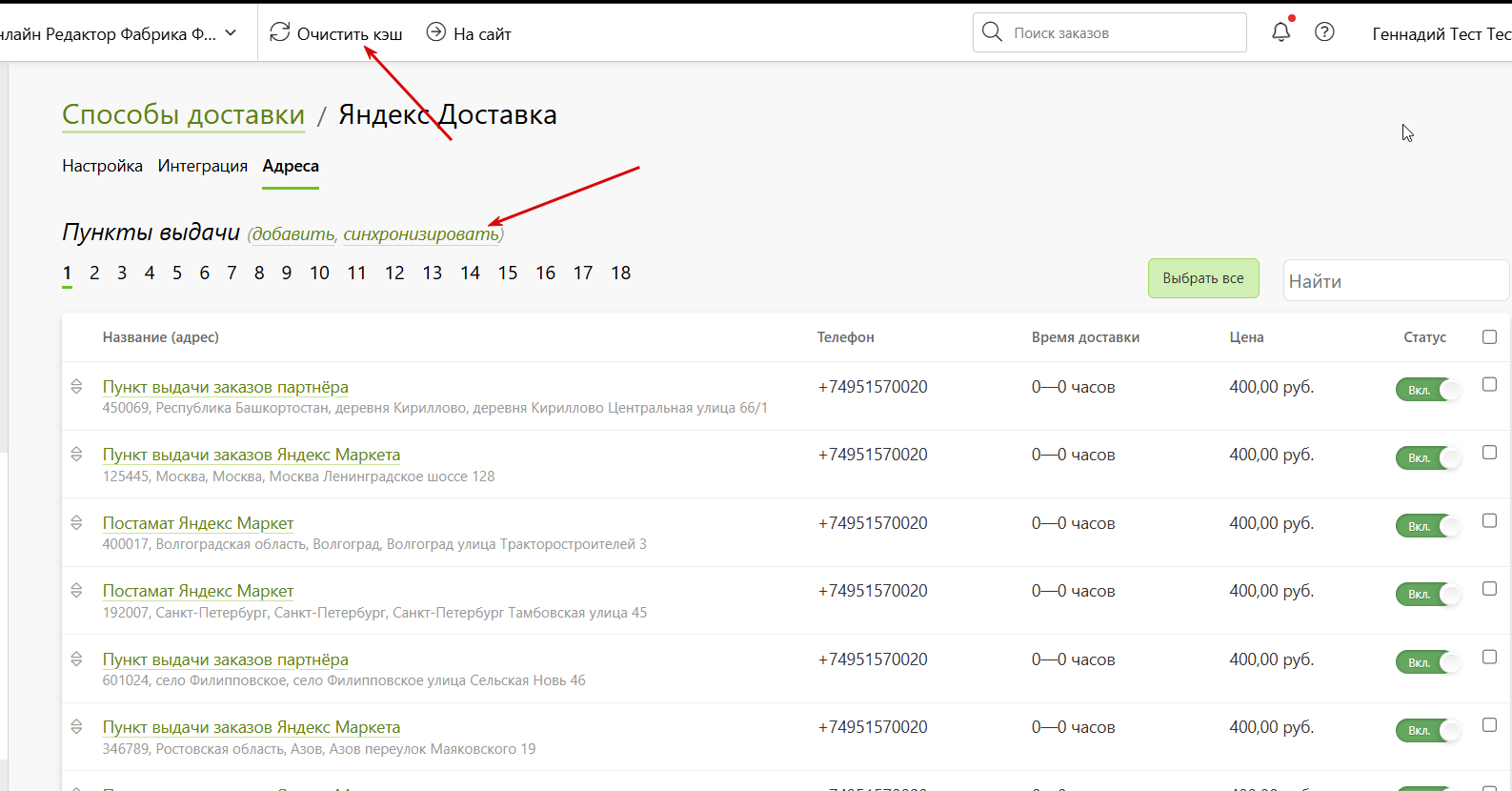Open notifications bell
1512x791 pixels.
(x=1281, y=31)
